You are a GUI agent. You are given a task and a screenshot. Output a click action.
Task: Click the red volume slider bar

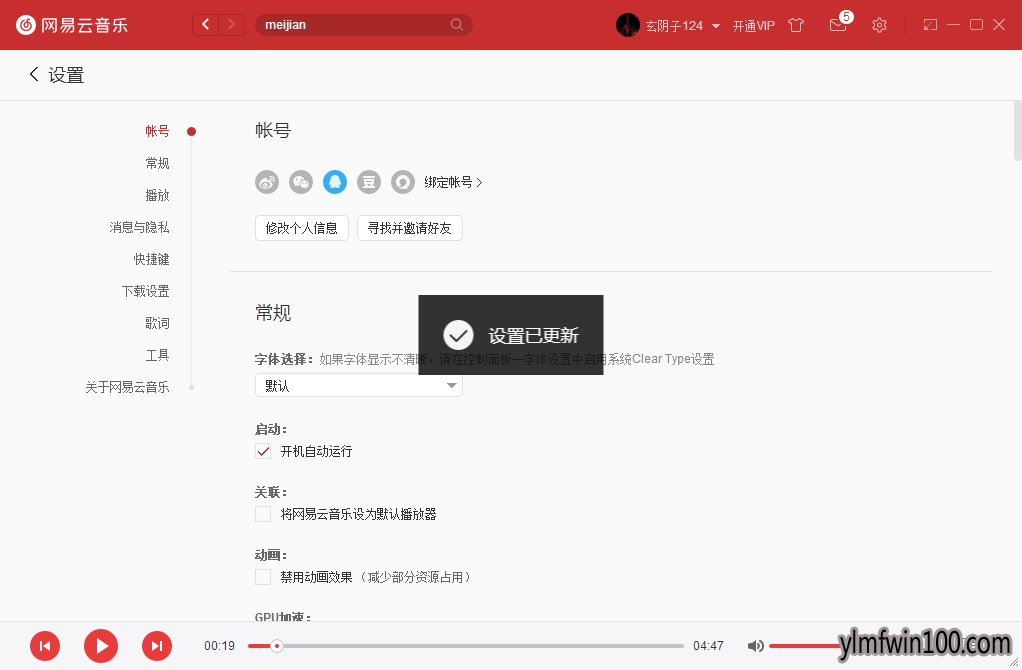click(x=805, y=646)
